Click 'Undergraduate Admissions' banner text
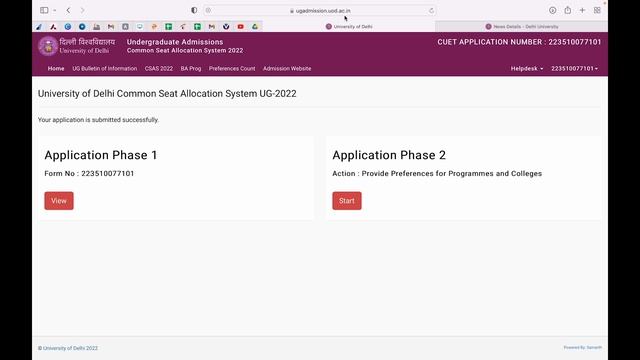The width and height of the screenshot is (640, 360). 175,42
